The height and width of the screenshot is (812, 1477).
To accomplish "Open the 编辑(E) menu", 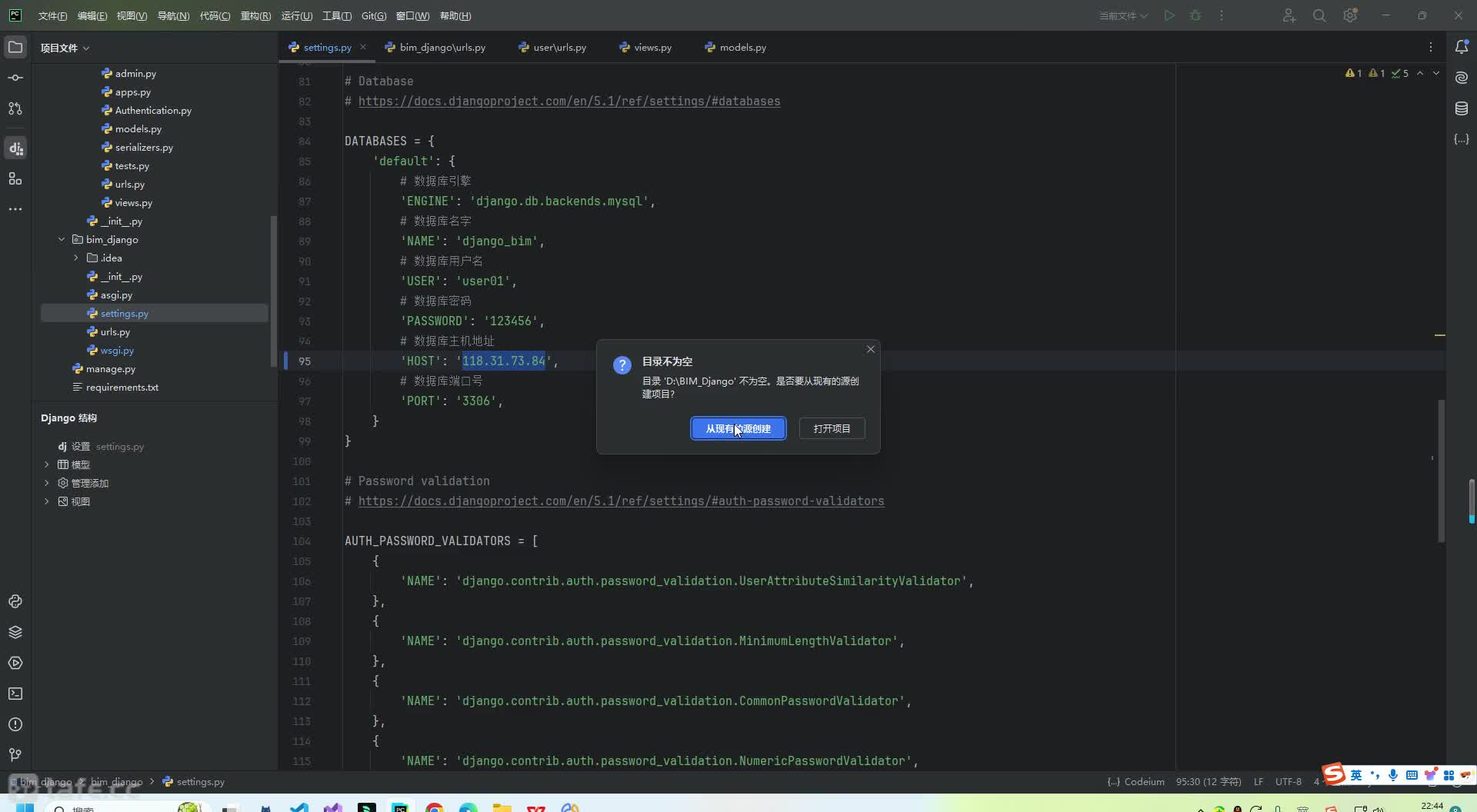I will (92, 15).
